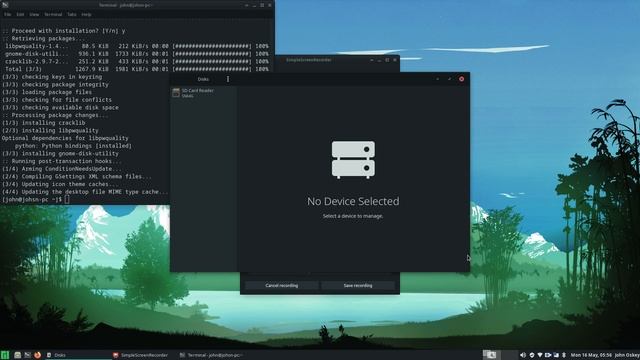Close the Terminal window
The width and height of the screenshot is (640, 360).
coord(270,5)
